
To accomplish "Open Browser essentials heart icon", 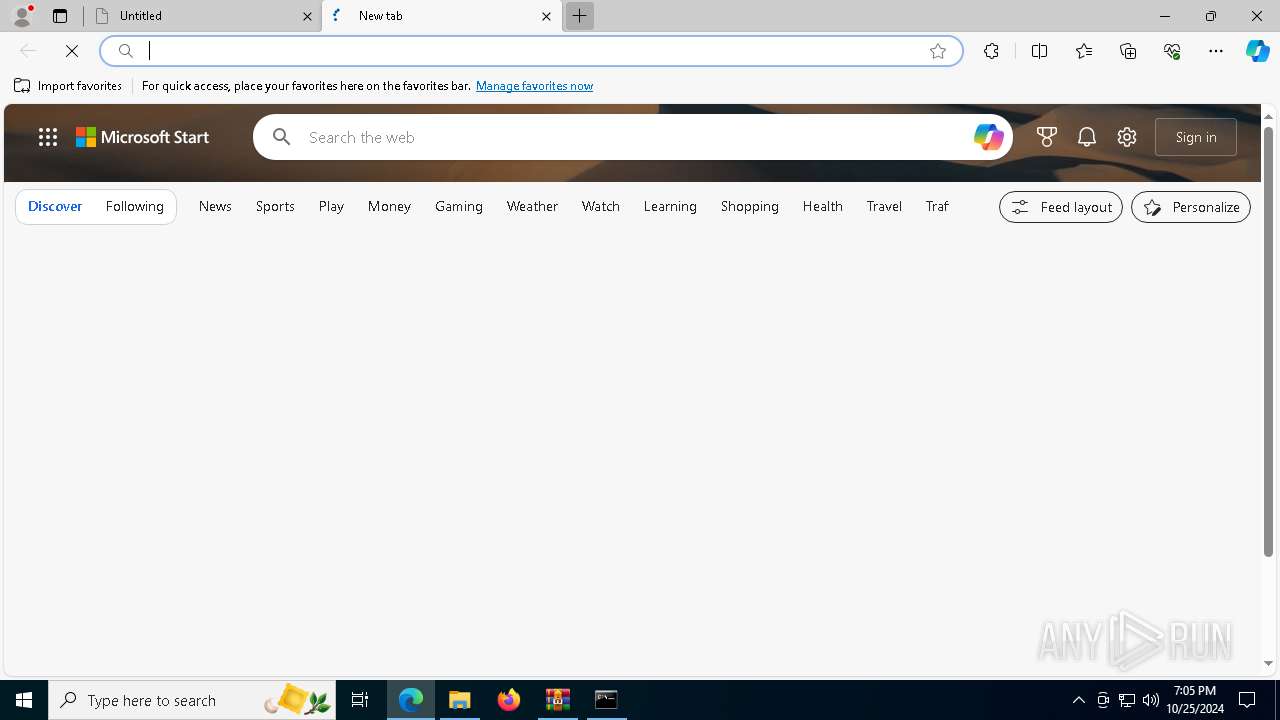I will 1172,51.
